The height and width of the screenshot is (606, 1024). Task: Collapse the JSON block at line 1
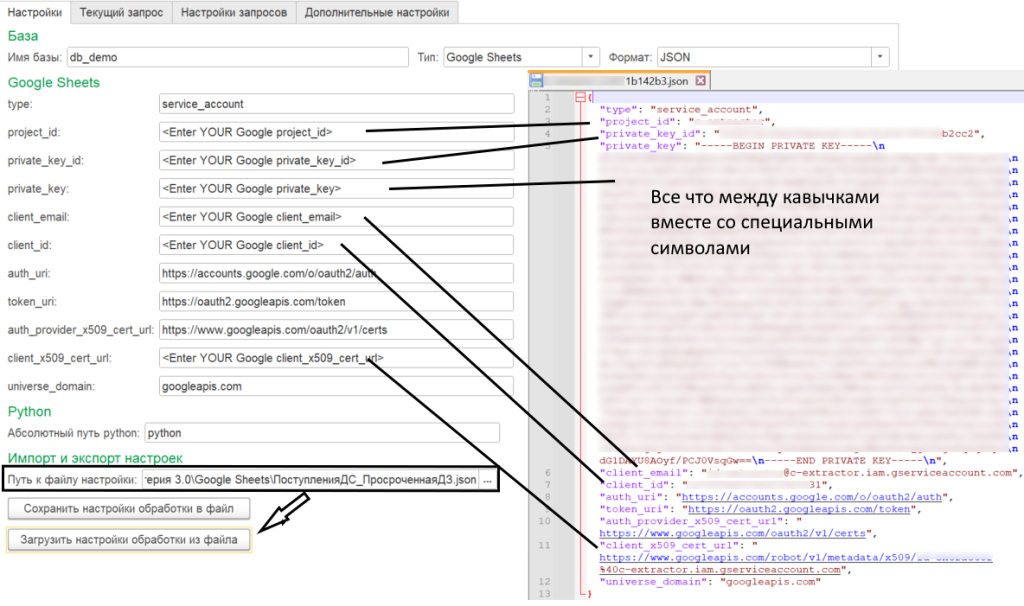click(x=578, y=97)
